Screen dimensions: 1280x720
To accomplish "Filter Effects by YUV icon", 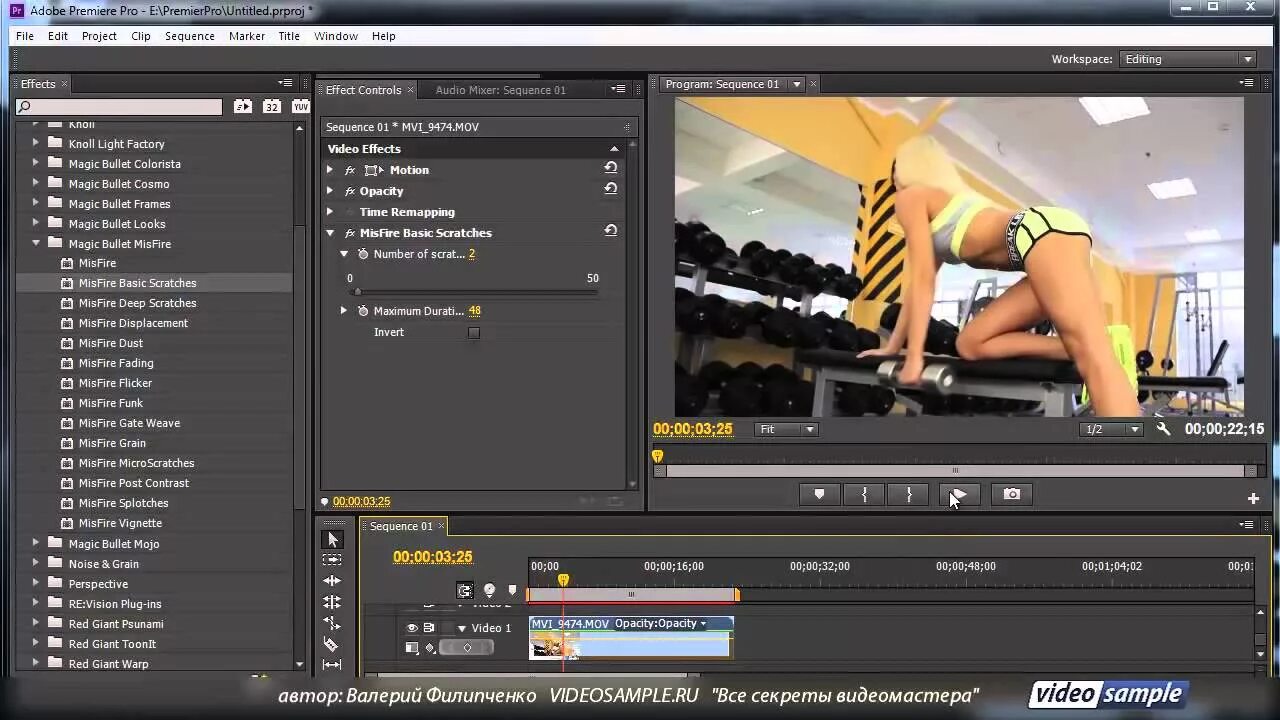I will (x=300, y=106).
